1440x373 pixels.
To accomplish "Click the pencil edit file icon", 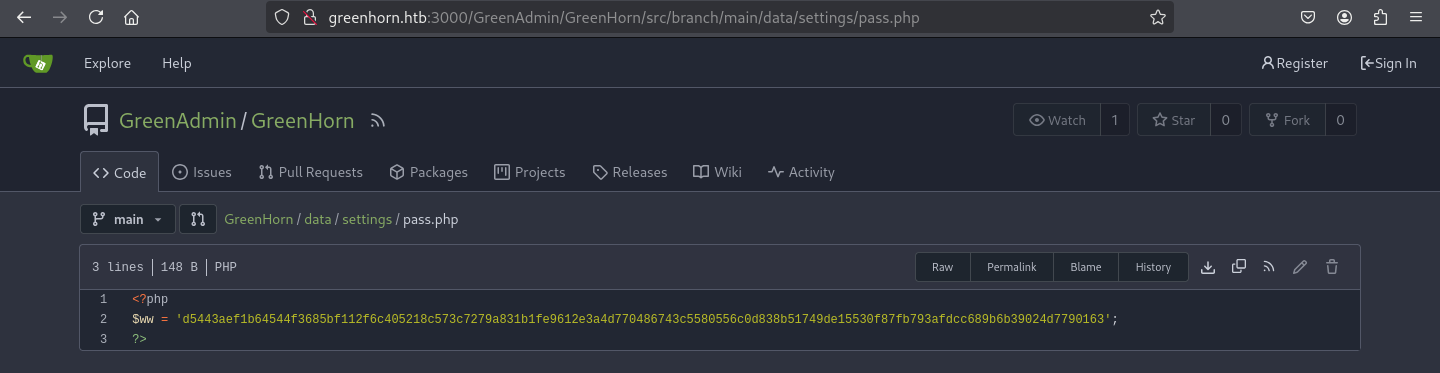I will (x=1300, y=267).
